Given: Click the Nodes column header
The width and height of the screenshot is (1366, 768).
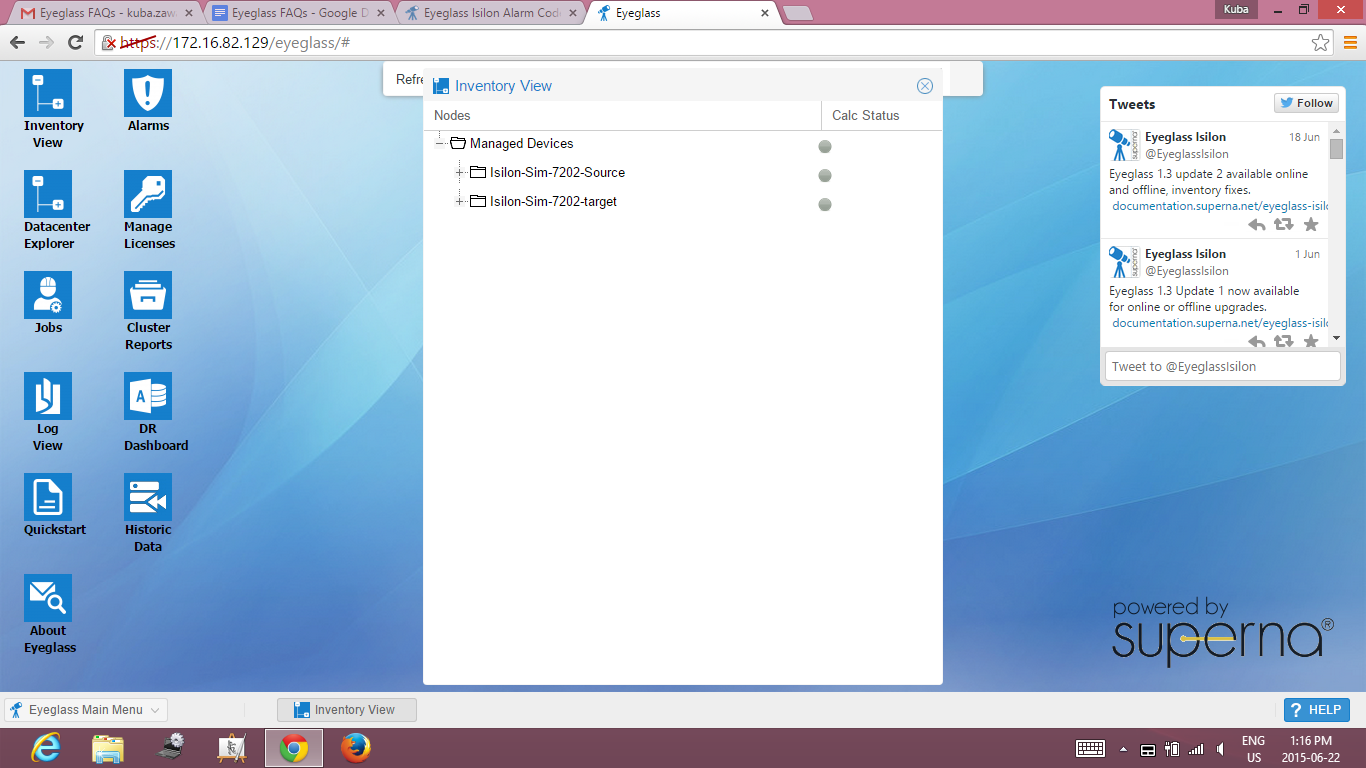Looking at the screenshot, I should click(622, 116).
